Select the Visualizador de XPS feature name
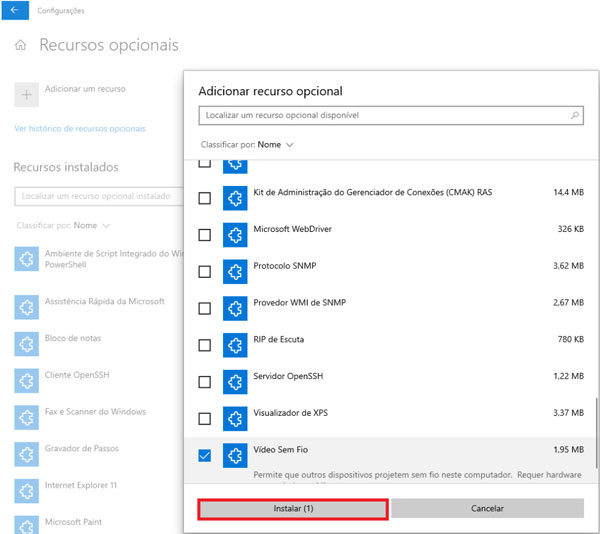The height and width of the screenshot is (534, 600). pos(290,412)
